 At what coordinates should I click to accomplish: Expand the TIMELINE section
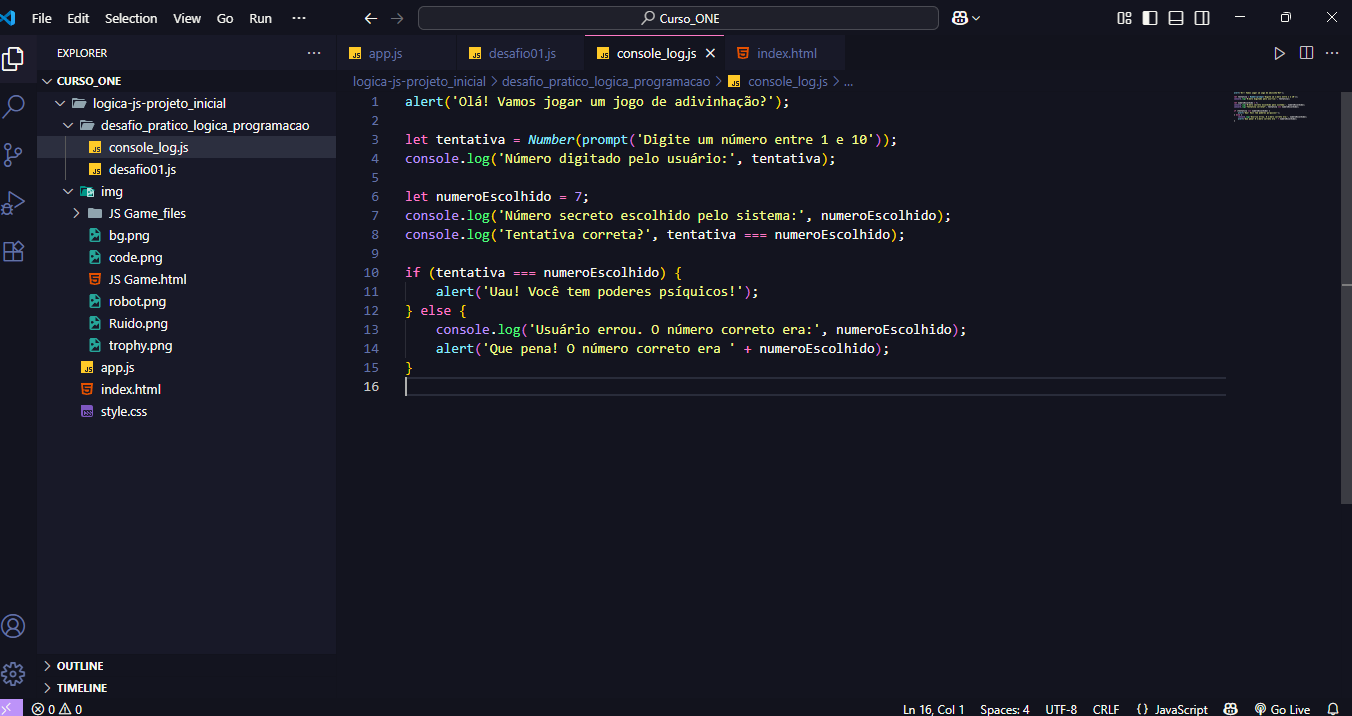[186, 688]
